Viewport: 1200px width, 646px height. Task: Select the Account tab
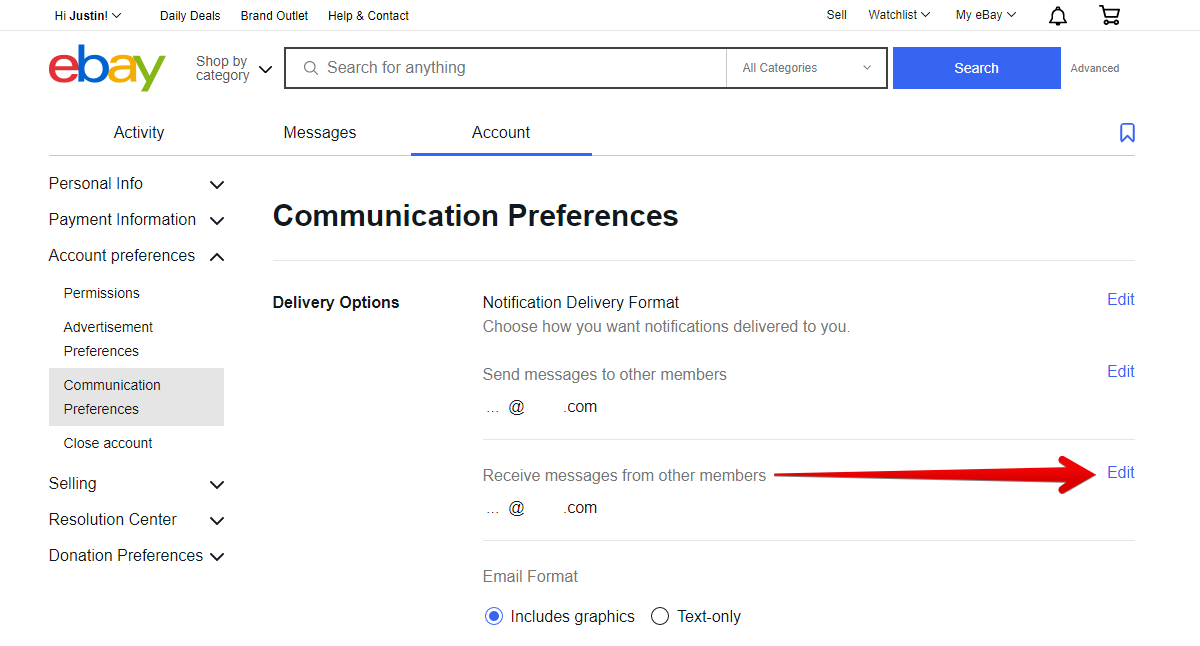(501, 133)
